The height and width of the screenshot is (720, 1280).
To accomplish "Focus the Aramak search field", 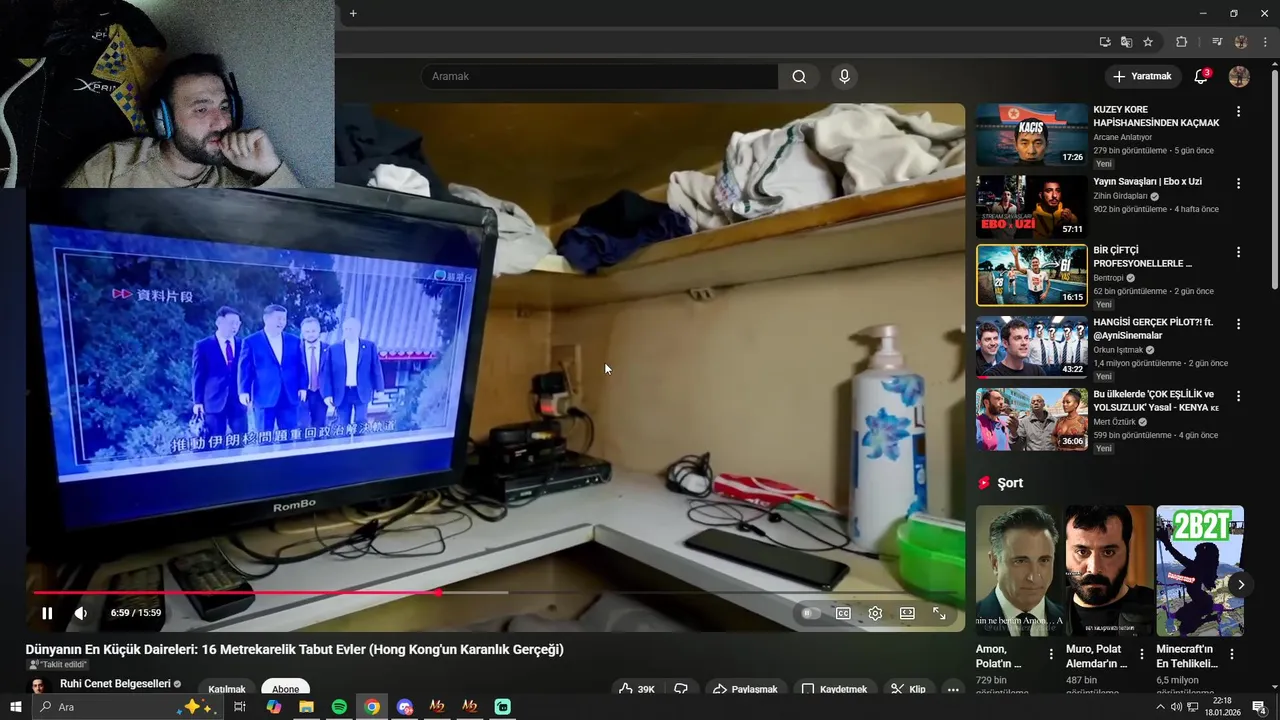I will (599, 76).
